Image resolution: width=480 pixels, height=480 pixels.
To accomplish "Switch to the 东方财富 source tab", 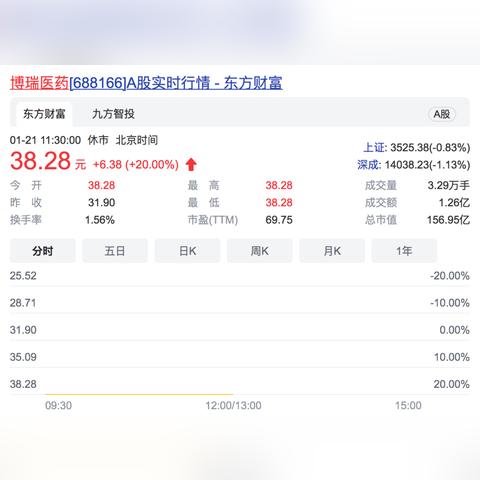I will 44,114.
